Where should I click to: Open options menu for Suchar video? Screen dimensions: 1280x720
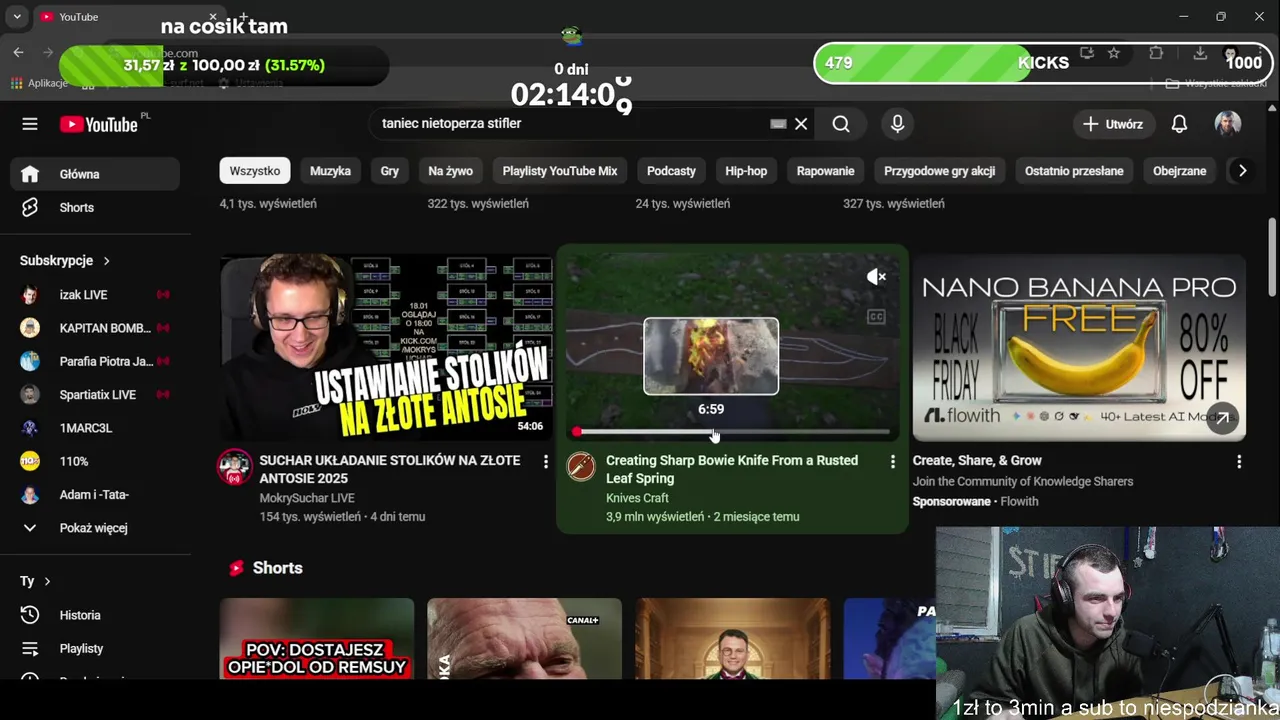coord(545,461)
